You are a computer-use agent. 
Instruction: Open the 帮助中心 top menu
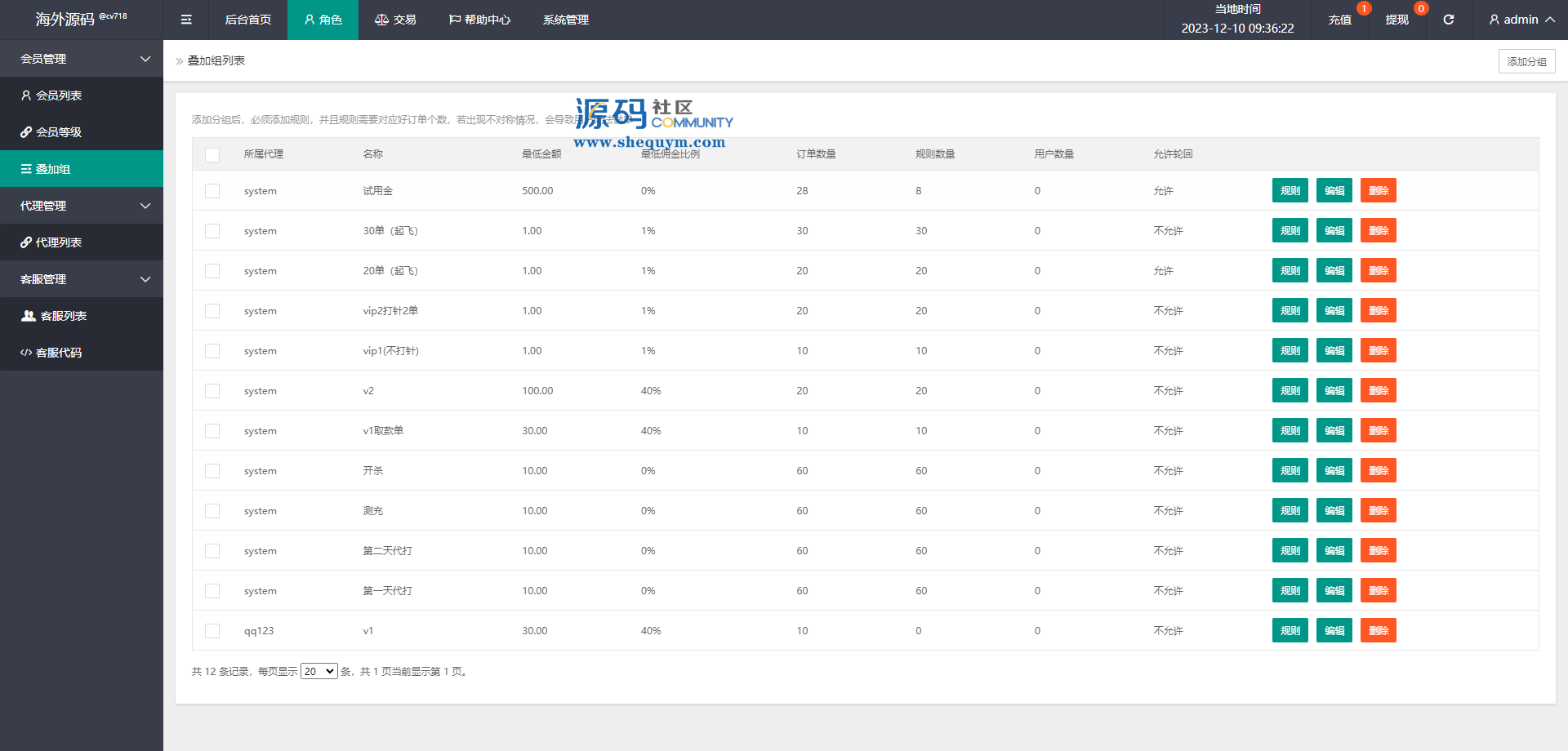tap(479, 20)
